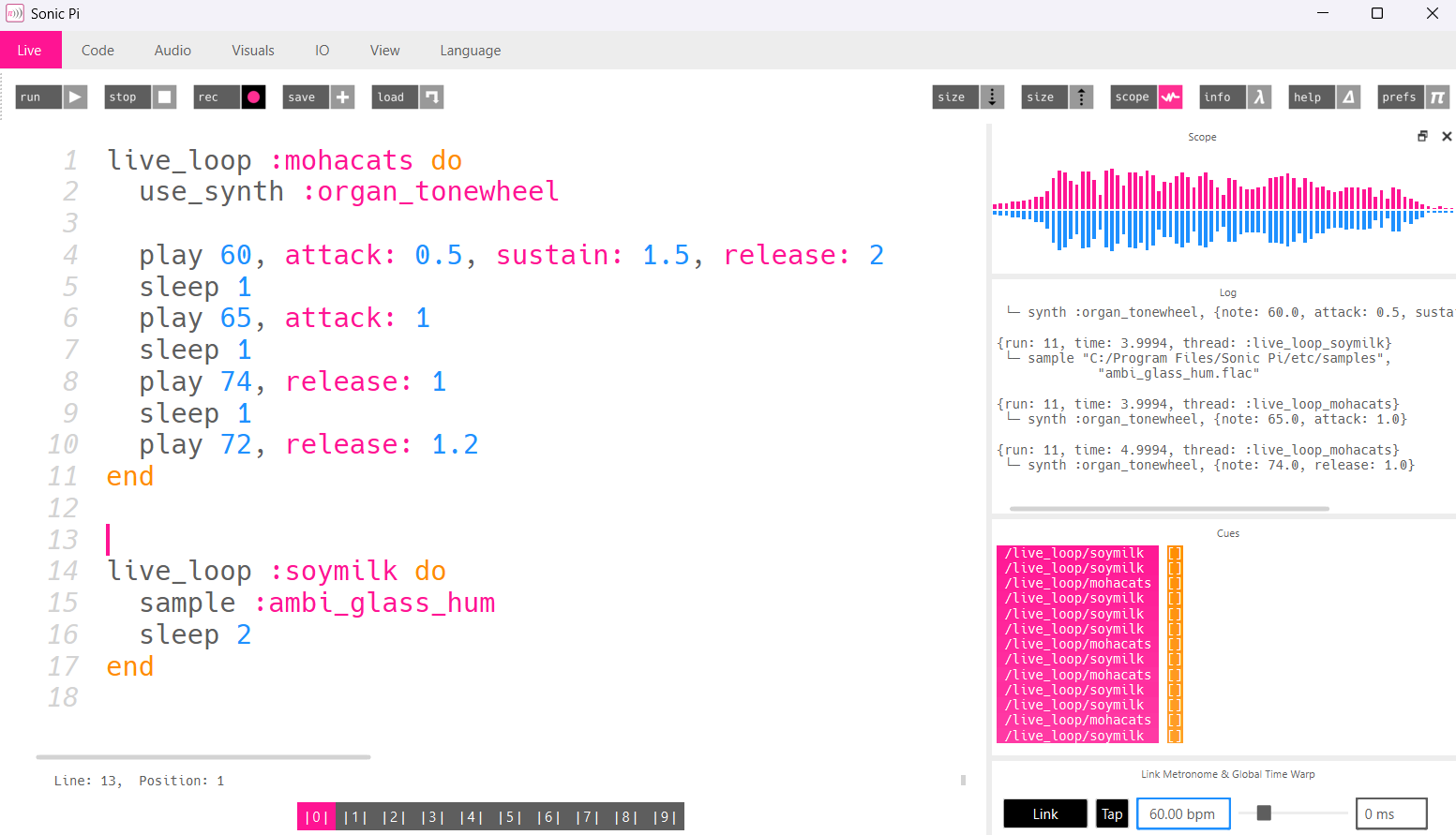Open the second size stepper control
Screen dimensions: 1456x835
(1080, 97)
